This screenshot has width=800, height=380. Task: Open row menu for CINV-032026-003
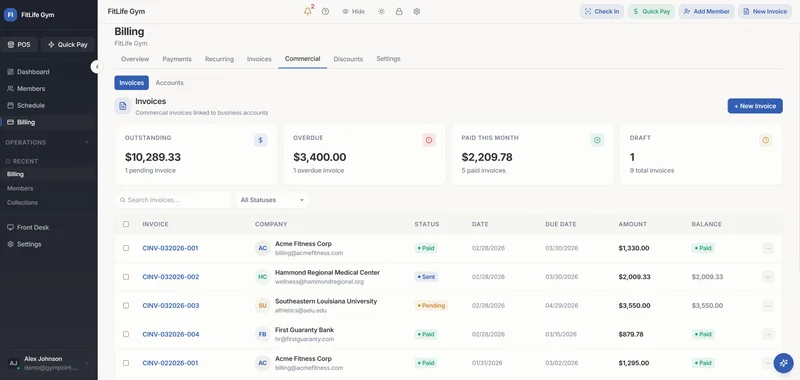click(768, 306)
